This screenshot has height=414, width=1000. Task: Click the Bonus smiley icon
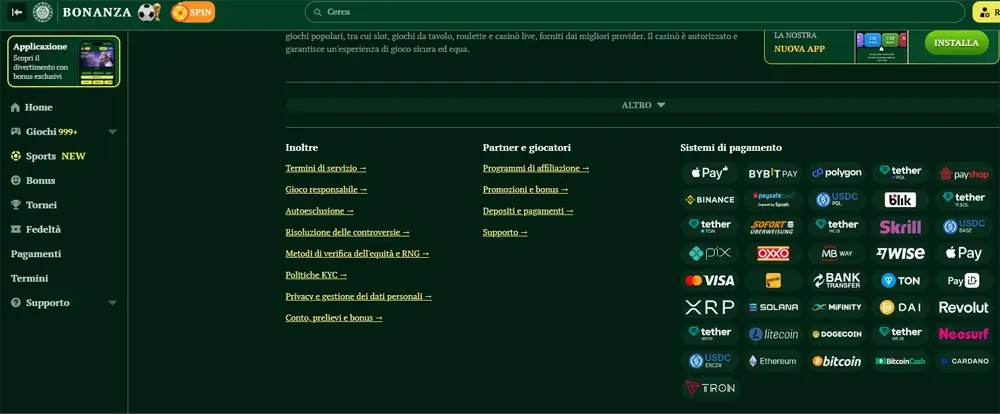pos(15,181)
